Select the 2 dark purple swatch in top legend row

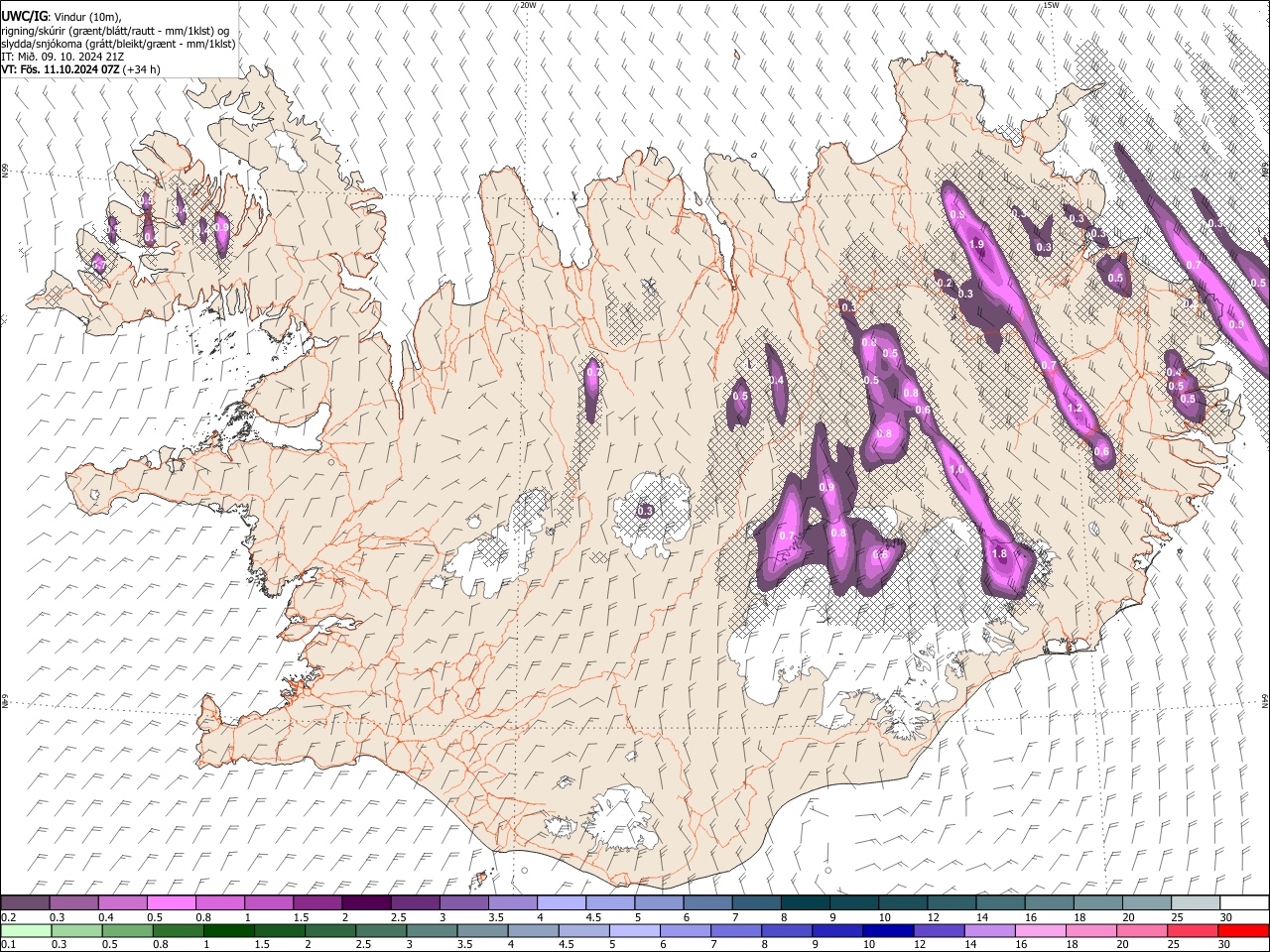pyautogui.click(x=365, y=903)
